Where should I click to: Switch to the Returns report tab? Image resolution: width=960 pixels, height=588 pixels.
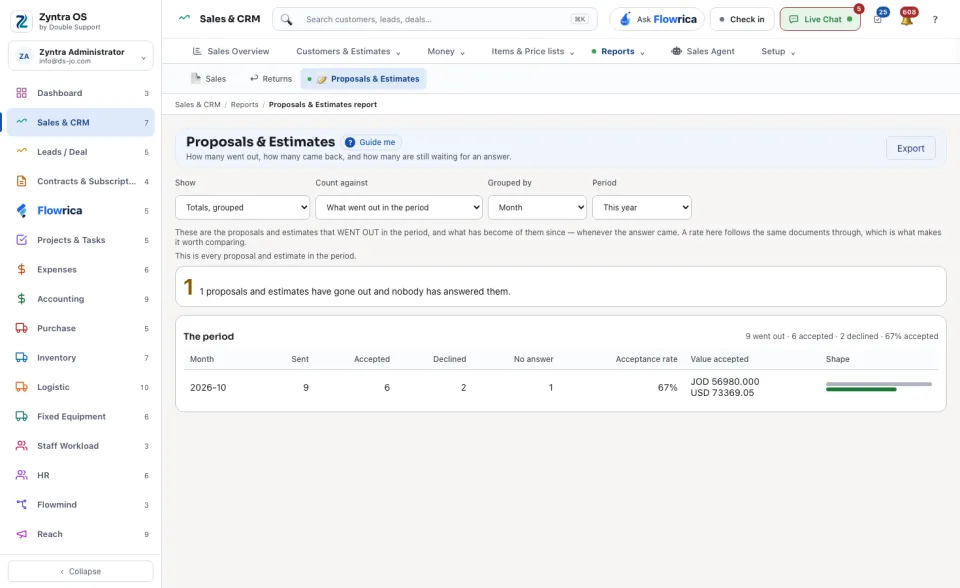(x=271, y=79)
